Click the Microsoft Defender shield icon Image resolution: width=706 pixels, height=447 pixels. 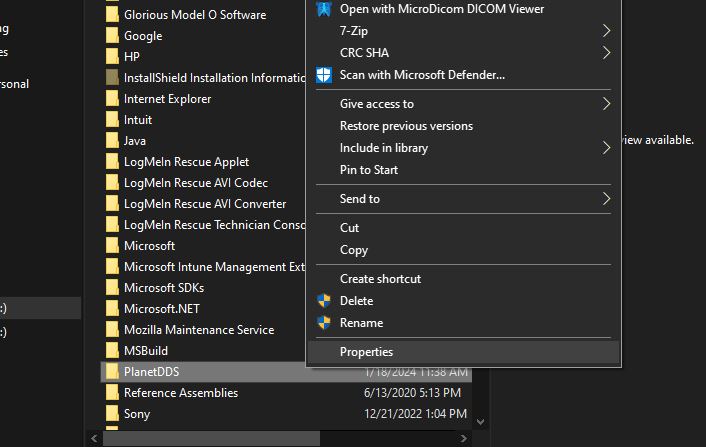pyautogui.click(x=324, y=75)
